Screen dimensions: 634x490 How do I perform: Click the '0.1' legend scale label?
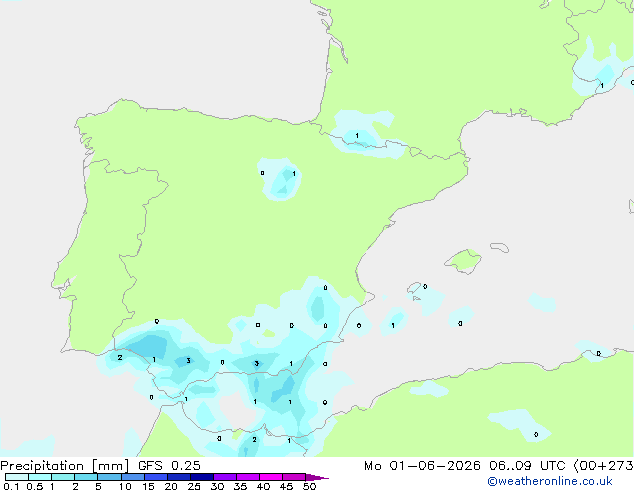tap(11, 486)
